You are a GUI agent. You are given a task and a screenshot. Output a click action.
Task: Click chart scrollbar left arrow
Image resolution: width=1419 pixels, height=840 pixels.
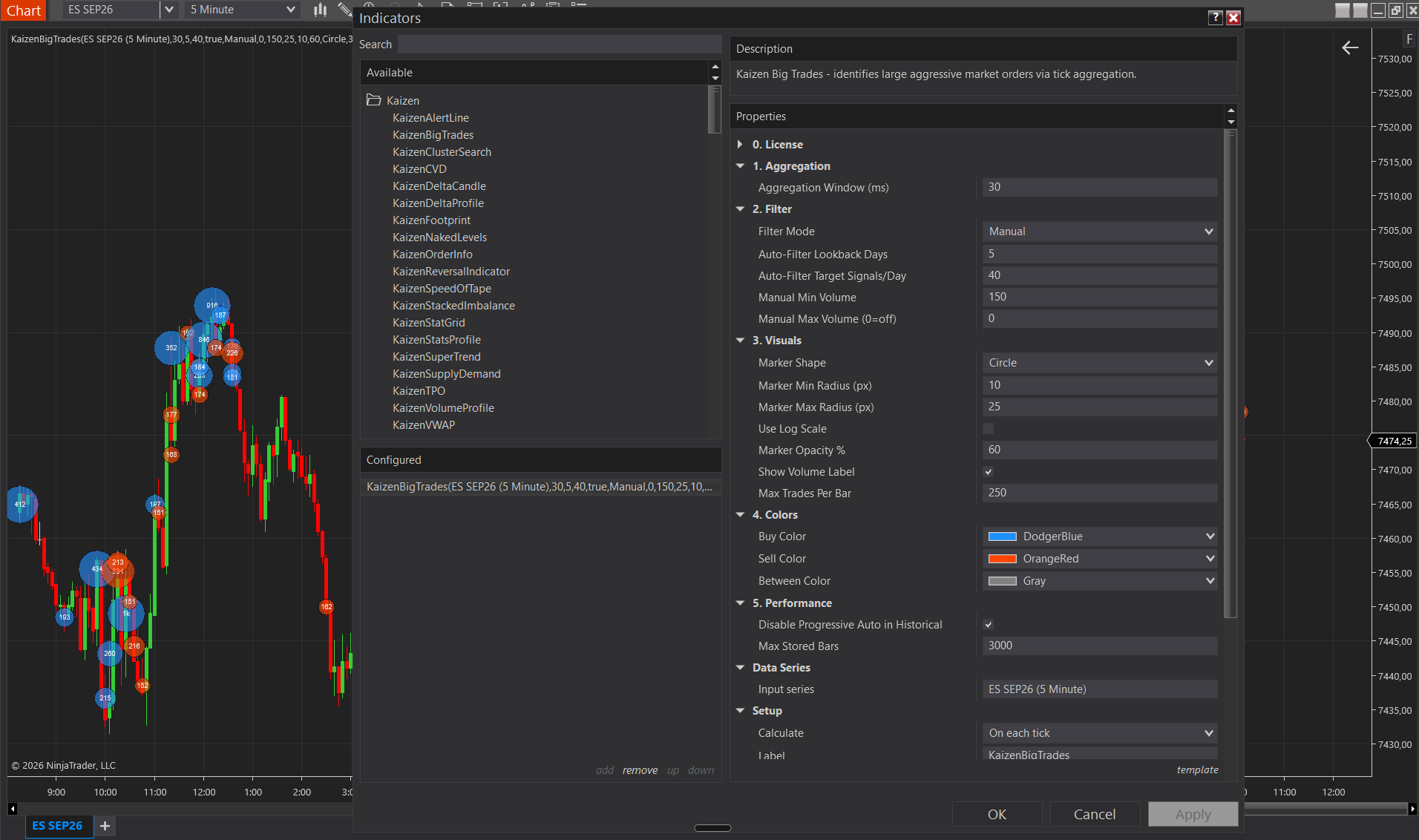click(13, 809)
